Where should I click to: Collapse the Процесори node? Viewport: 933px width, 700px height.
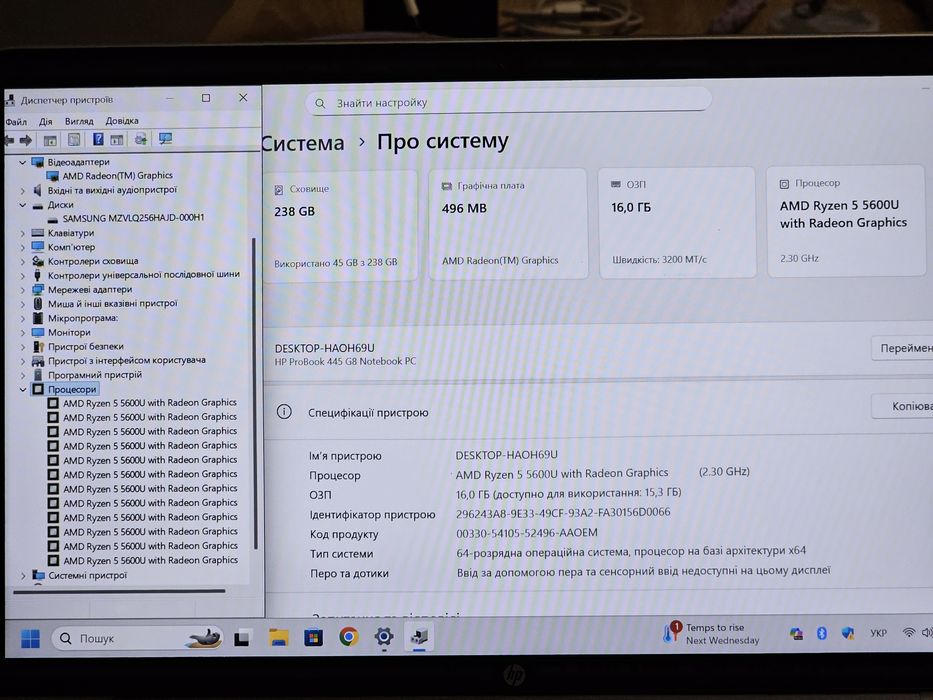(x=22, y=390)
